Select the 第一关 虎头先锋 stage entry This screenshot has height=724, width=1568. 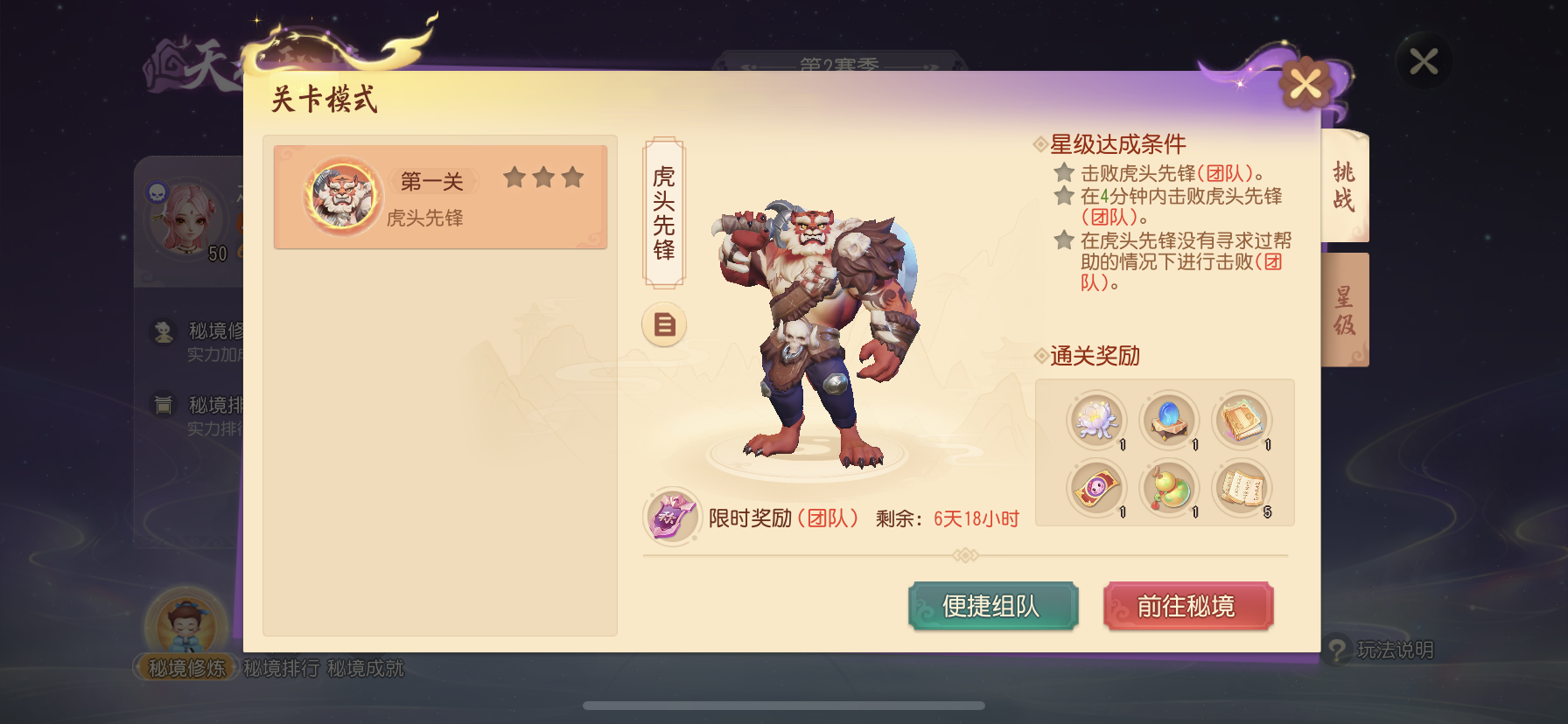click(x=440, y=198)
